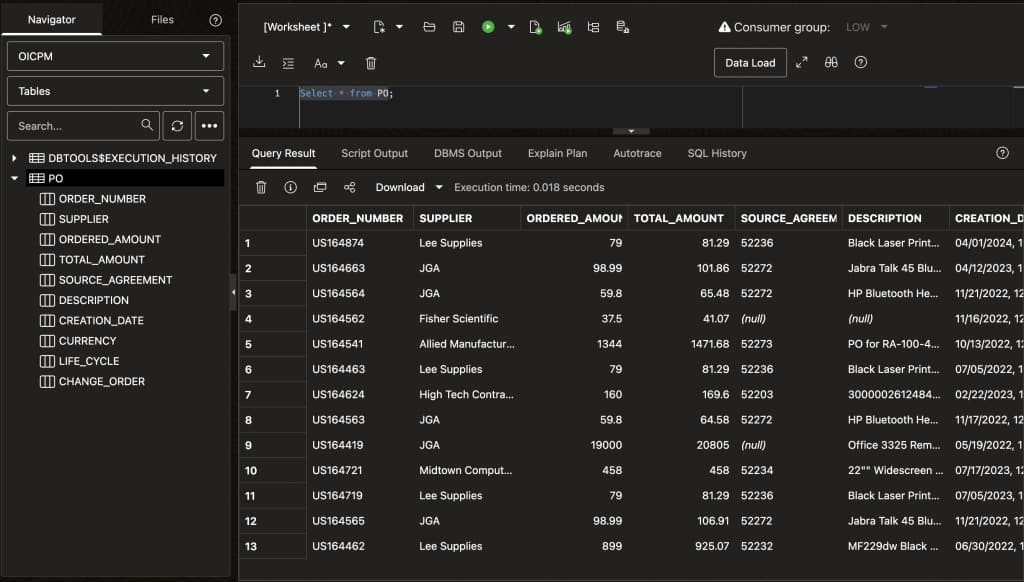The width and height of the screenshot is (1024, 582).
Task: Click the Explain Plan toolbar icon
Action: point(593,27)
